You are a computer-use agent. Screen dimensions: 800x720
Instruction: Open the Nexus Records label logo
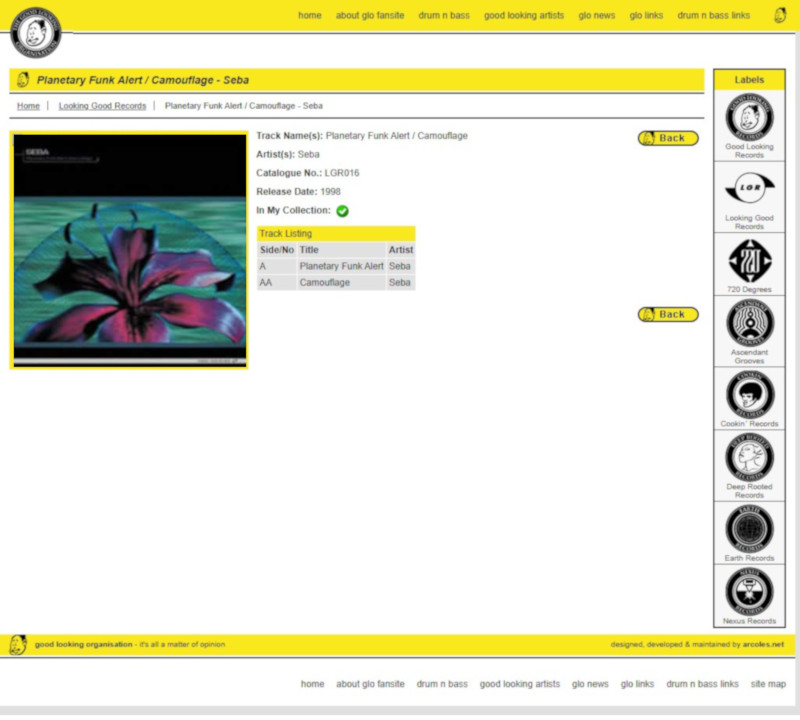click(x=749, y=592)
